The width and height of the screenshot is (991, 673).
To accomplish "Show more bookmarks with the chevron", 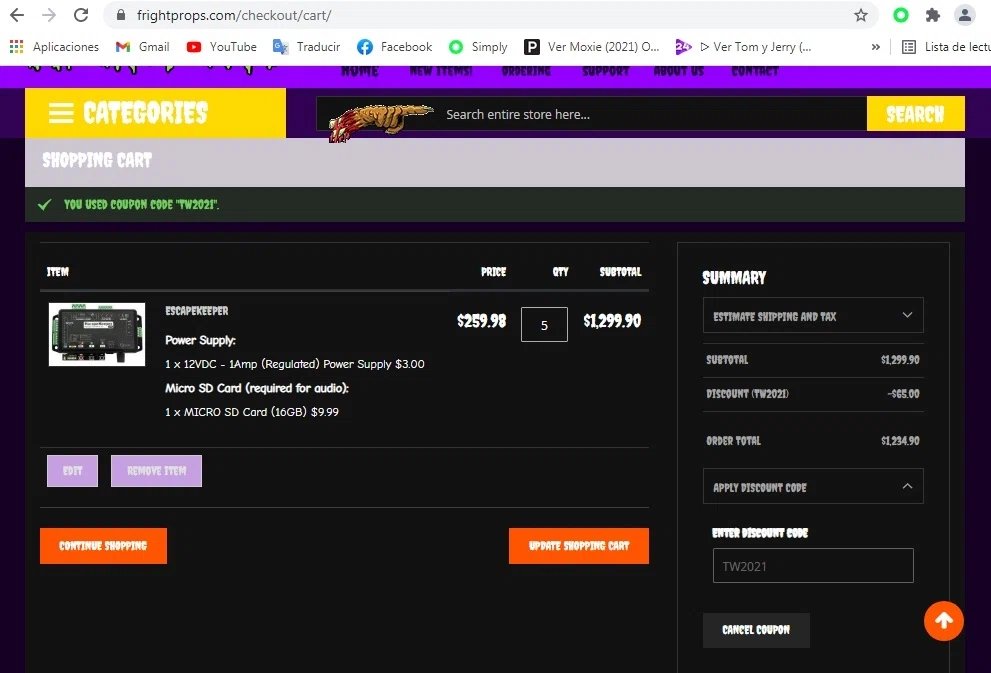I will pyautogui.click(x=875, y=47).
